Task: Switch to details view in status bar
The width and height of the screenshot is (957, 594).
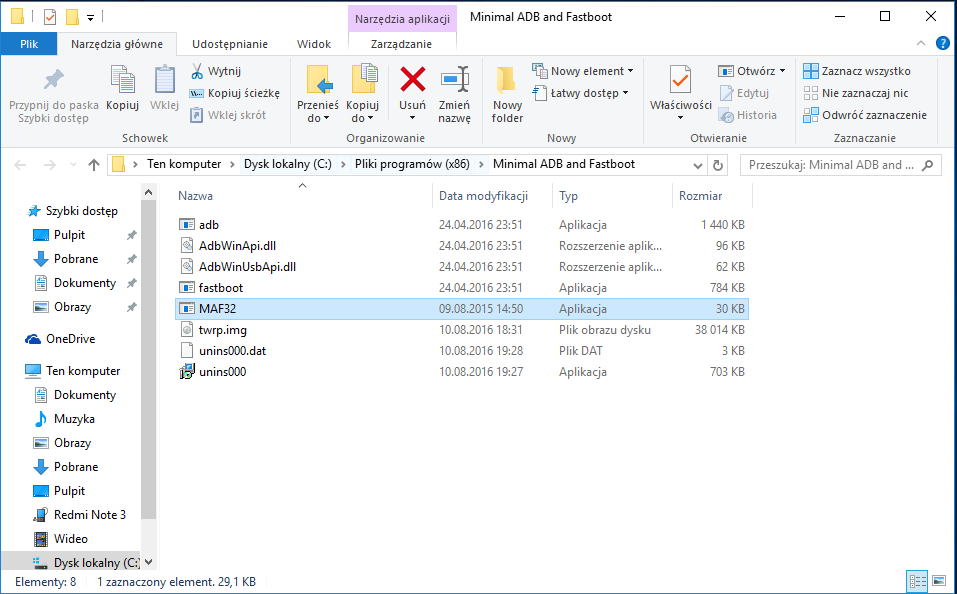Action: [x=917, y=581]
